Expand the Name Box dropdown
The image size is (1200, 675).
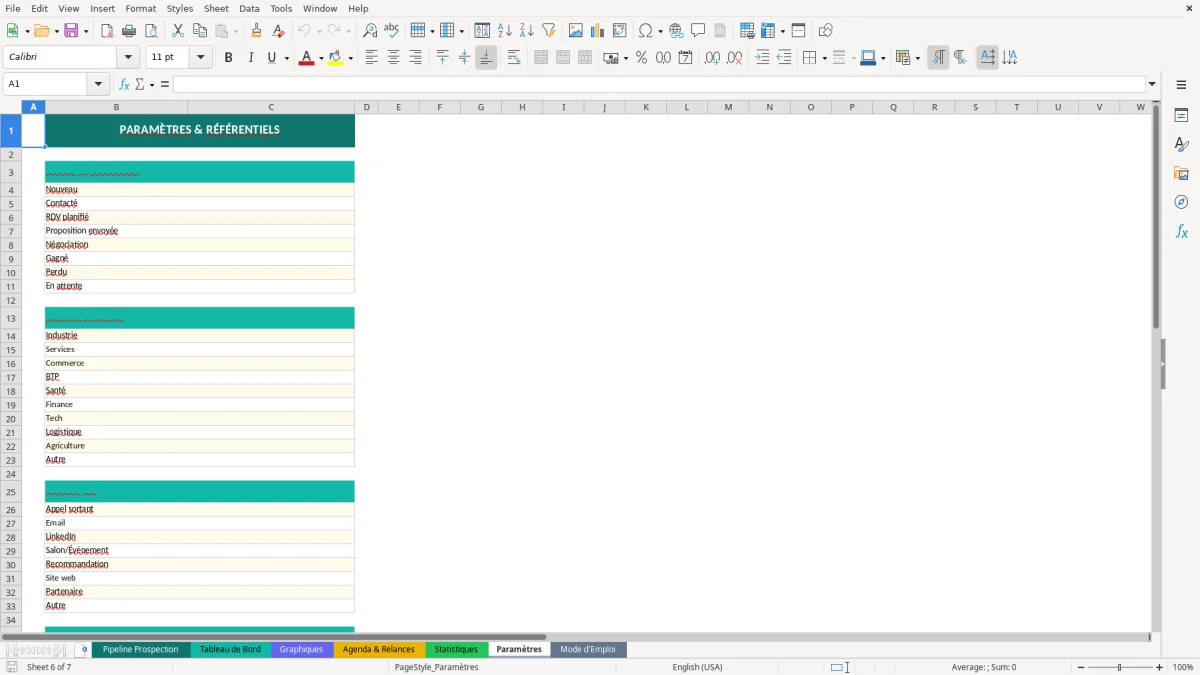[x=99, y=84]
